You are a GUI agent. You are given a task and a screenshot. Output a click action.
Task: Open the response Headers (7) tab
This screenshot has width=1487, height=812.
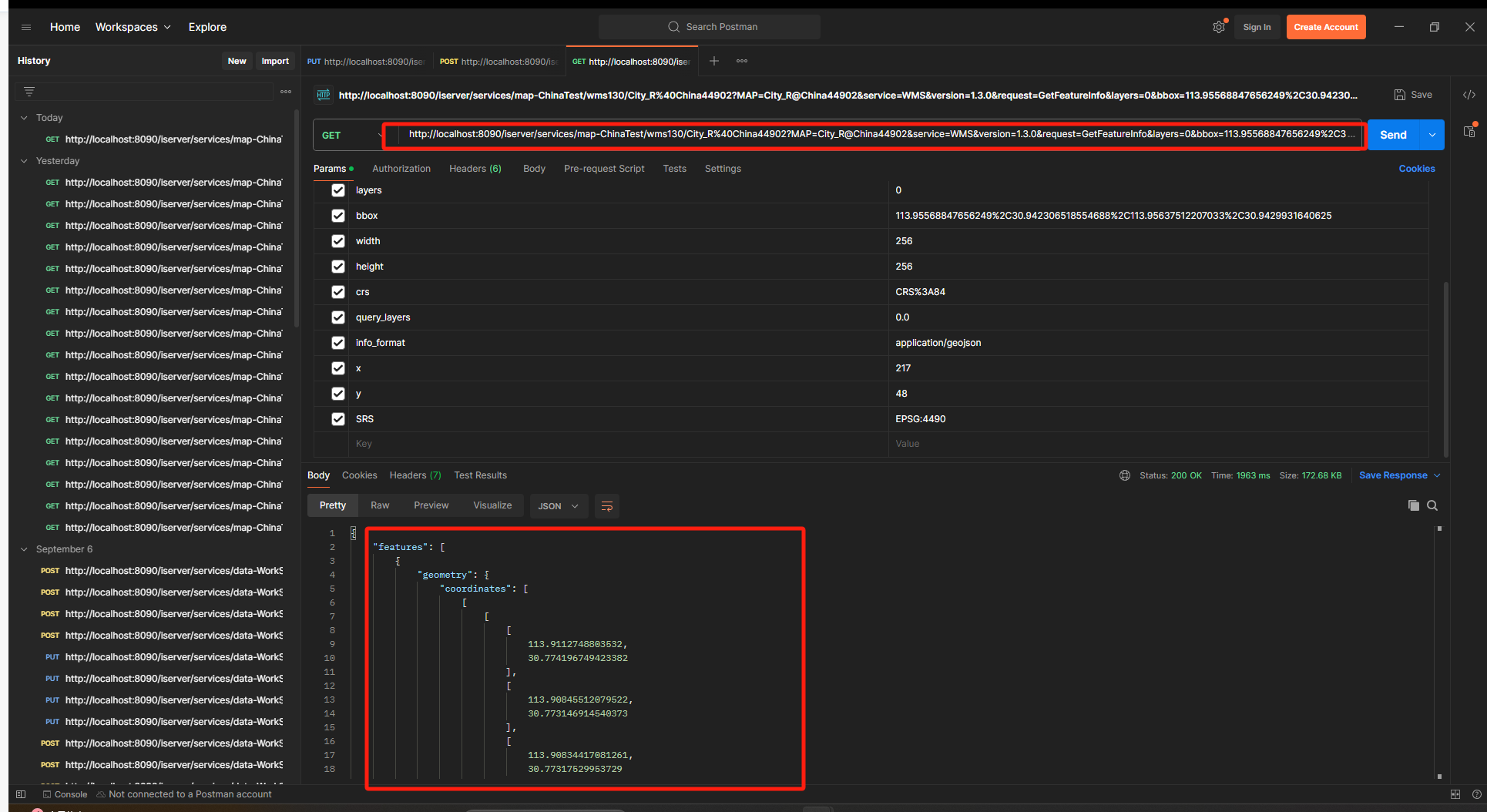pyautogui.click(x=415, y=475)
